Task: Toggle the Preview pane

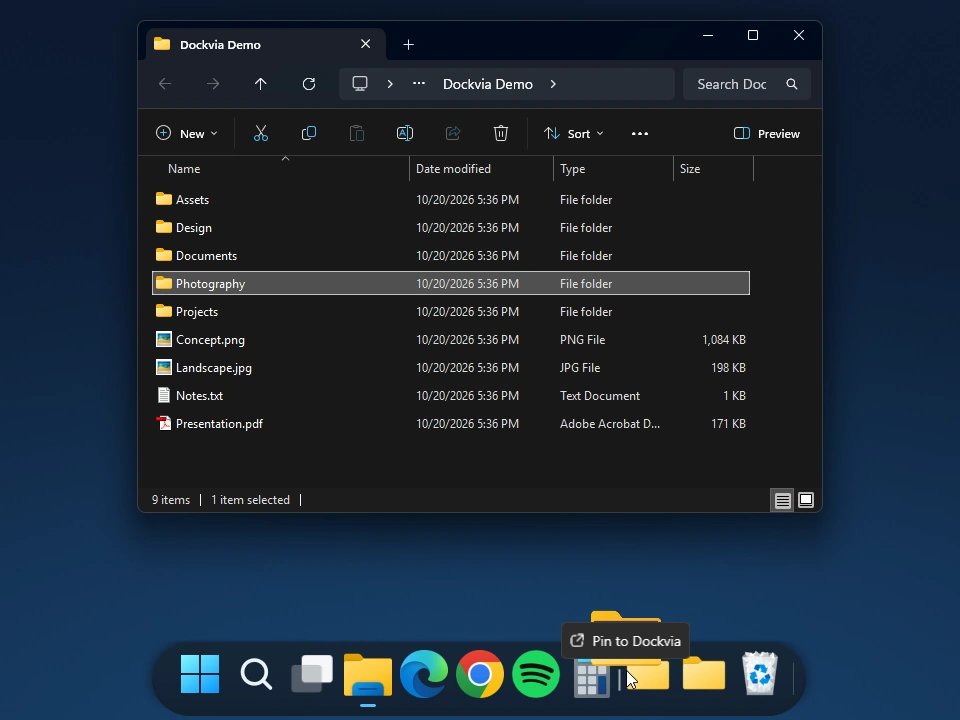Action: (767, 133)
